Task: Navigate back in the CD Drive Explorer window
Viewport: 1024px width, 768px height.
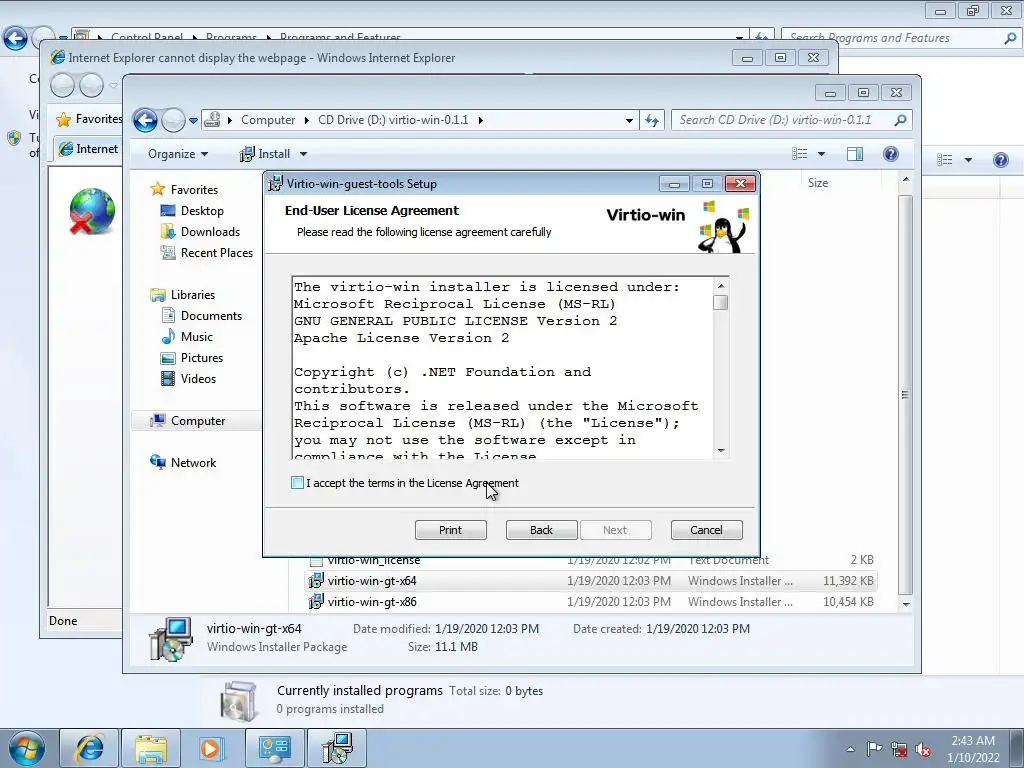Action: 146,120
